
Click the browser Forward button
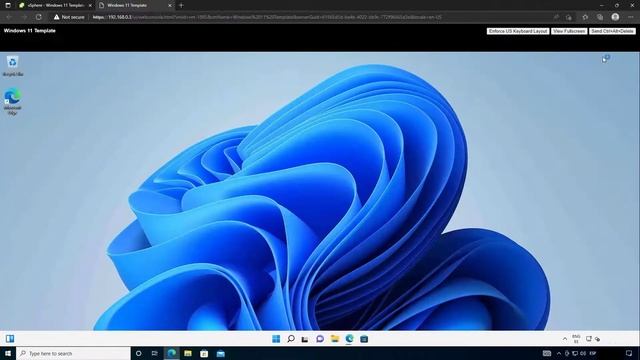[24, 17]
